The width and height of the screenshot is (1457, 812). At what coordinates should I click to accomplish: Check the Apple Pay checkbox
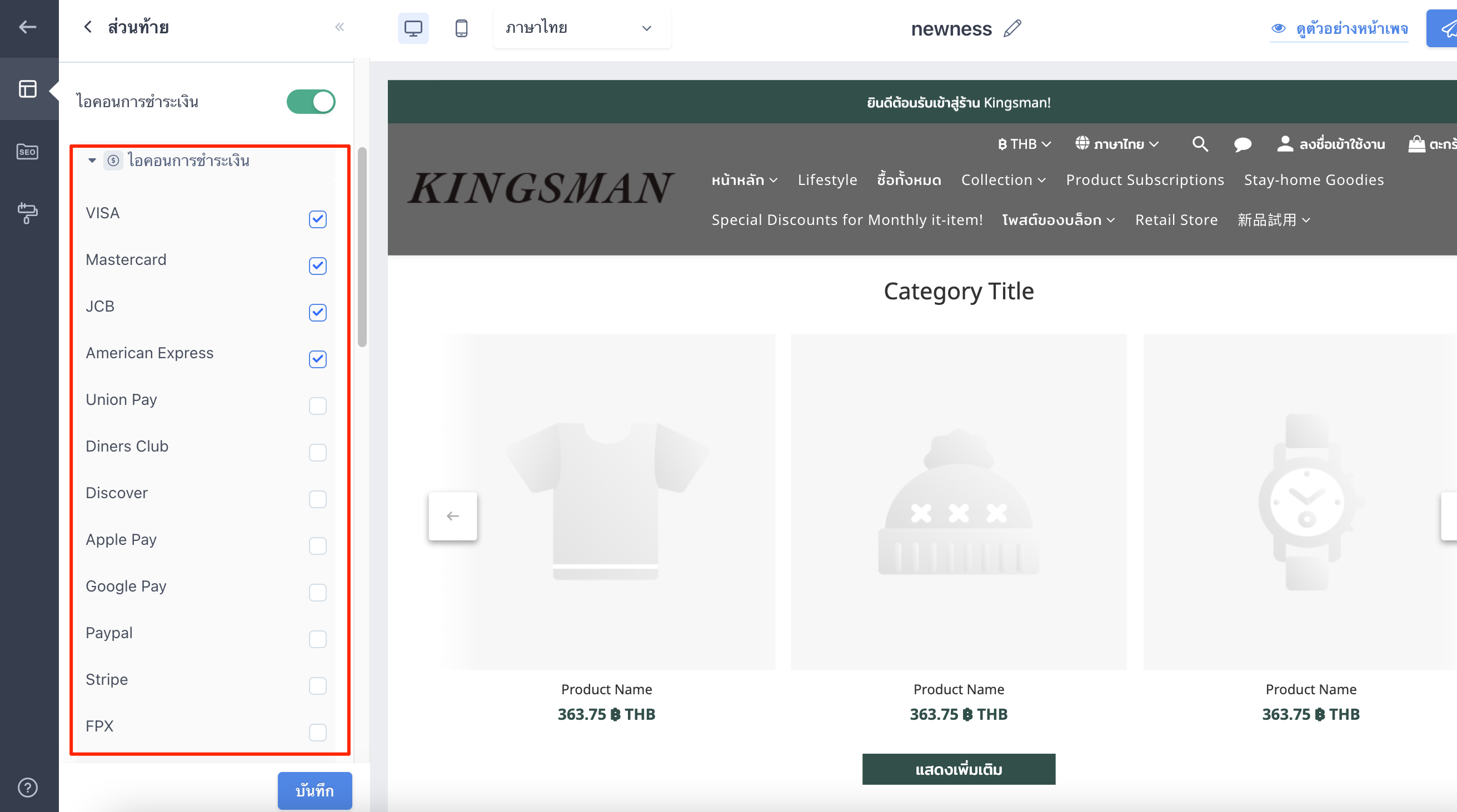point(318,545)
